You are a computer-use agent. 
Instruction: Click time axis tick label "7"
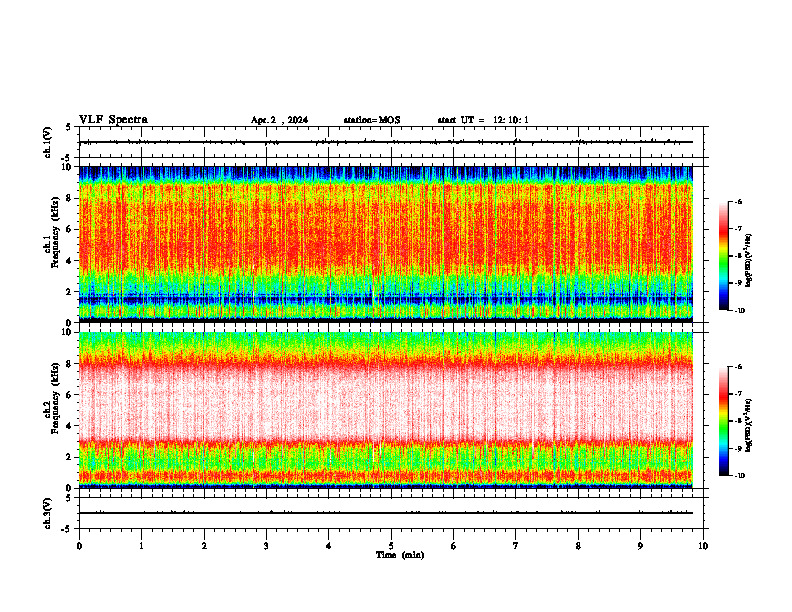point(516,546)
